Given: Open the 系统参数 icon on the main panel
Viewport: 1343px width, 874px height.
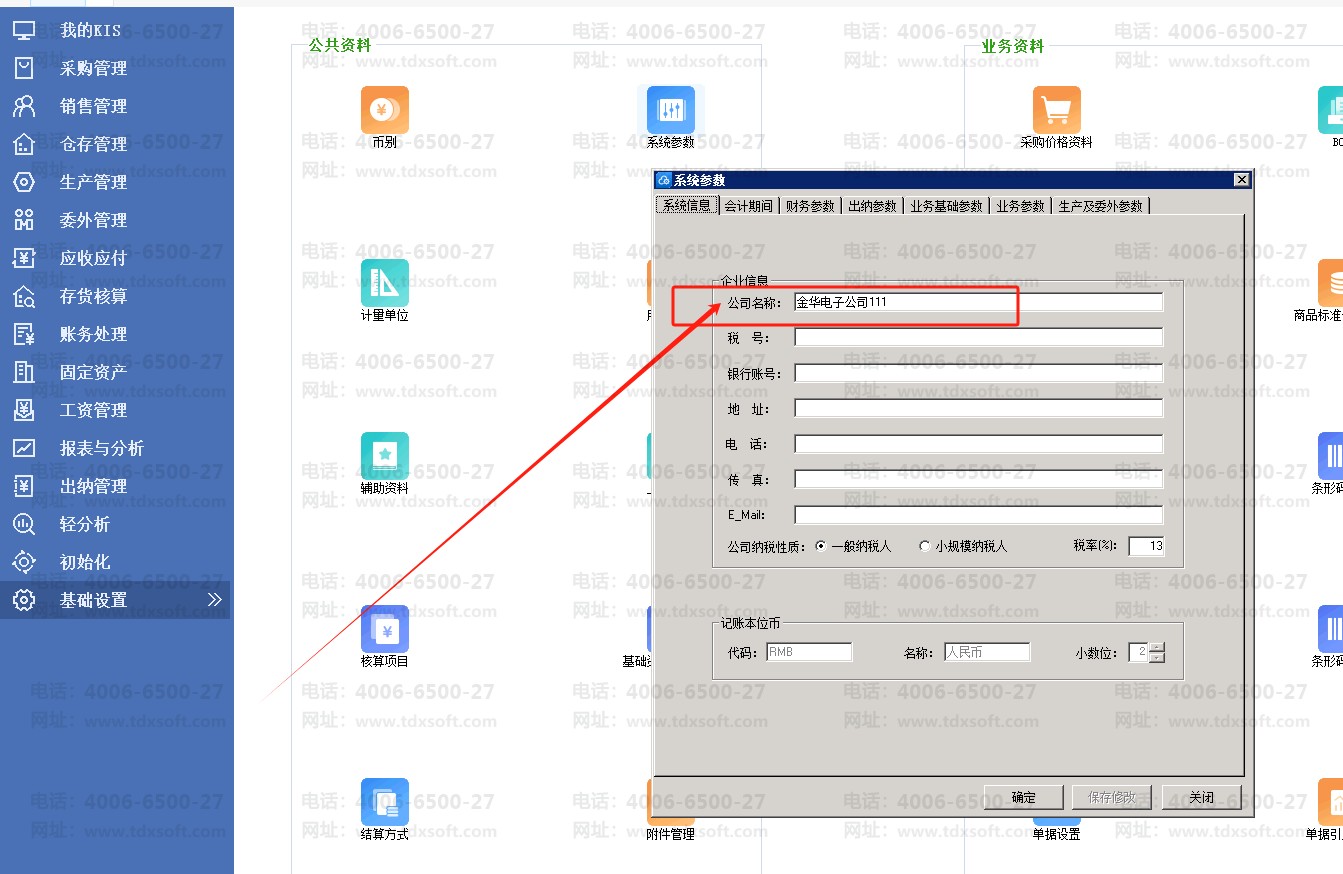Looking at the screenshot, I should click(671, 110).
